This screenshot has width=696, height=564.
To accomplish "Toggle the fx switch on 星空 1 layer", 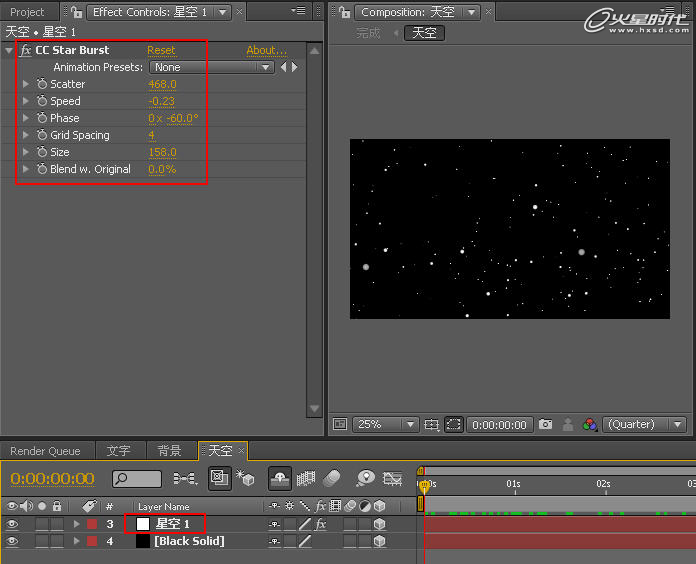I will click(x=320, y=524).
